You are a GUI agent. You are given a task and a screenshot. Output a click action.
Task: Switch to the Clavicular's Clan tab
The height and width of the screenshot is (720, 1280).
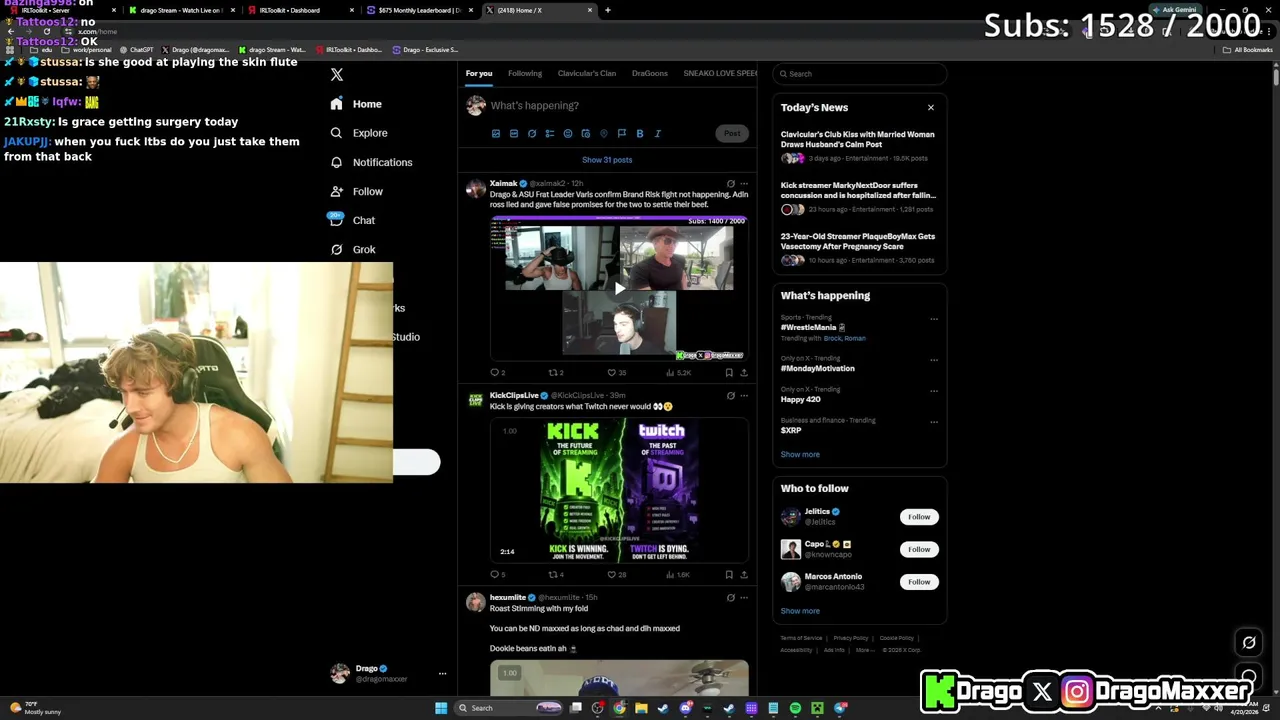click(587, 73)
